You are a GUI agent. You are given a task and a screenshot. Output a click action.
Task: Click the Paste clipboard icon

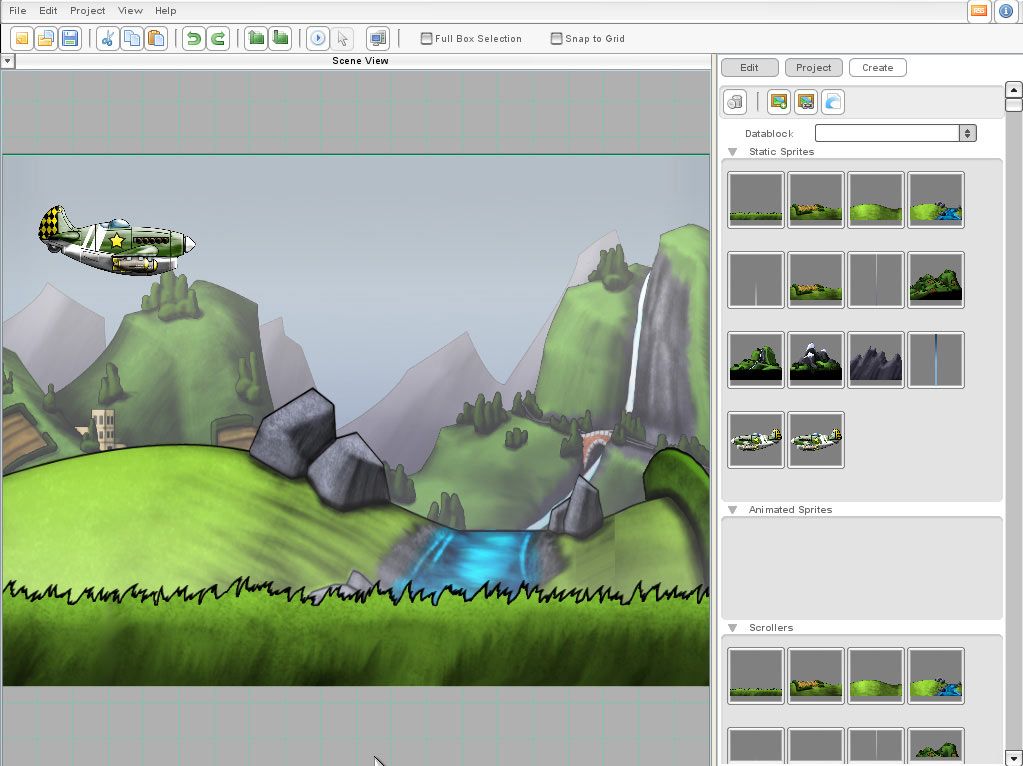coord(156,39)
